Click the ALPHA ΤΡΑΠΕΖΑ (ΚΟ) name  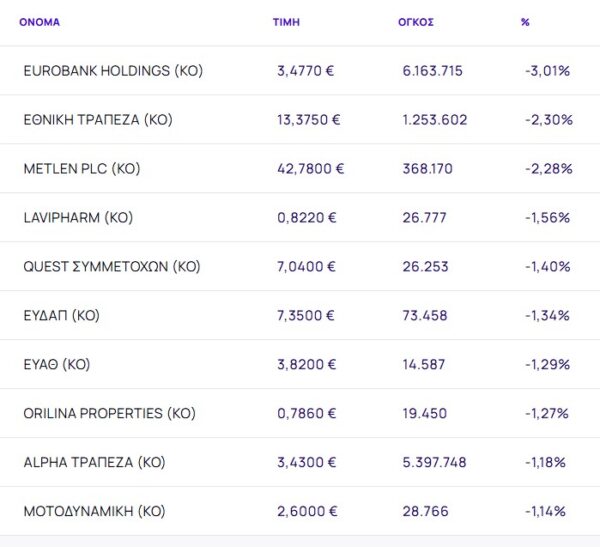click(94, 463)
